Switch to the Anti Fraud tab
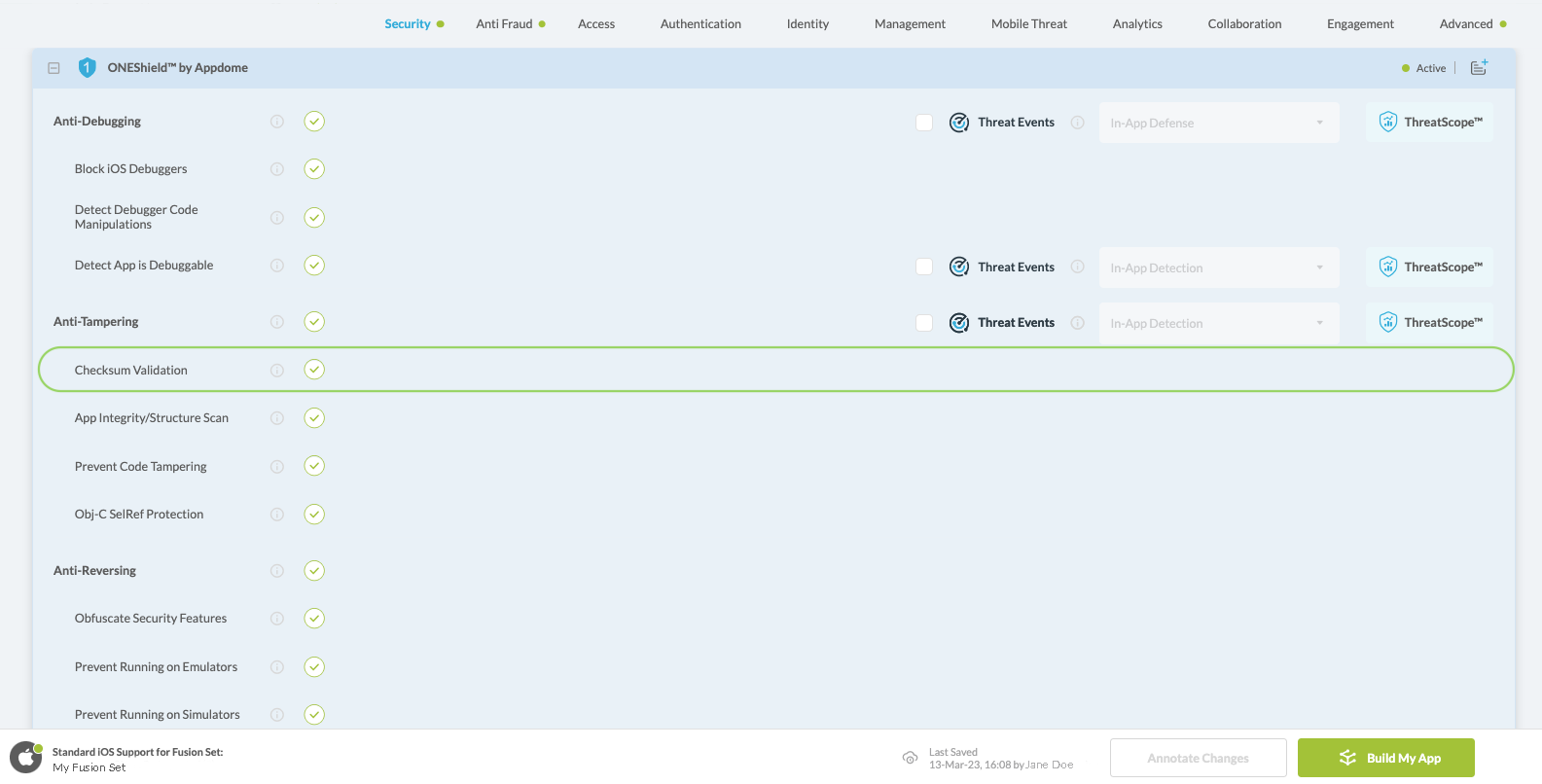 [x=504, y=24]
